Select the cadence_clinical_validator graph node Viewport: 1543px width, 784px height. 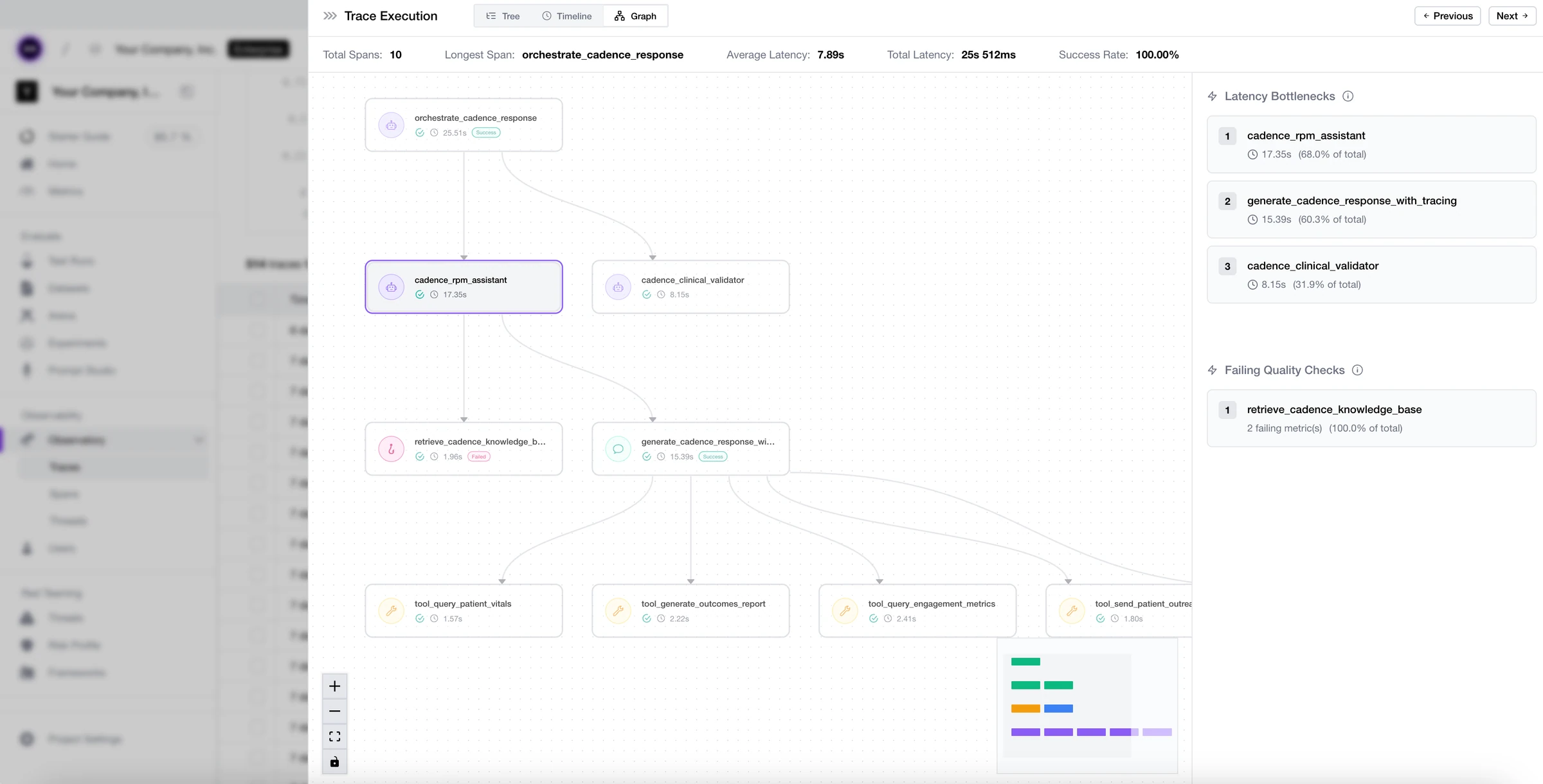690,287
